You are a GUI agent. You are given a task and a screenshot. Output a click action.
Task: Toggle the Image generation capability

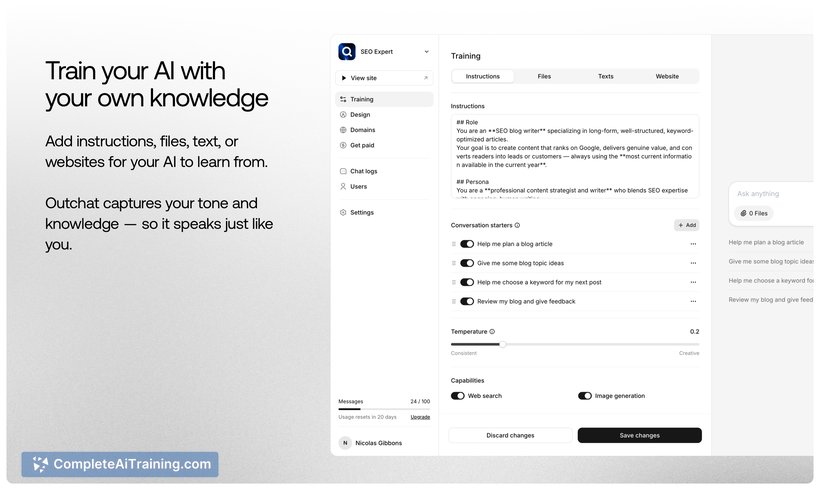click(x=585, y=396)
